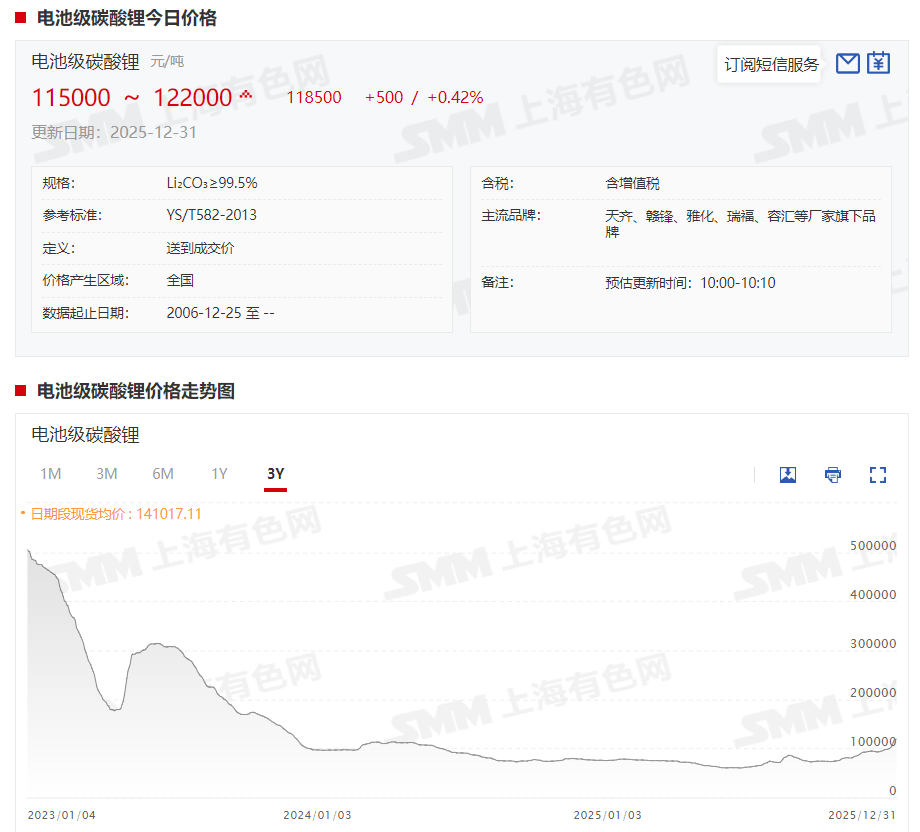Save chart as image icon
This screenshot has width=920, height=832.
point(788,475)
